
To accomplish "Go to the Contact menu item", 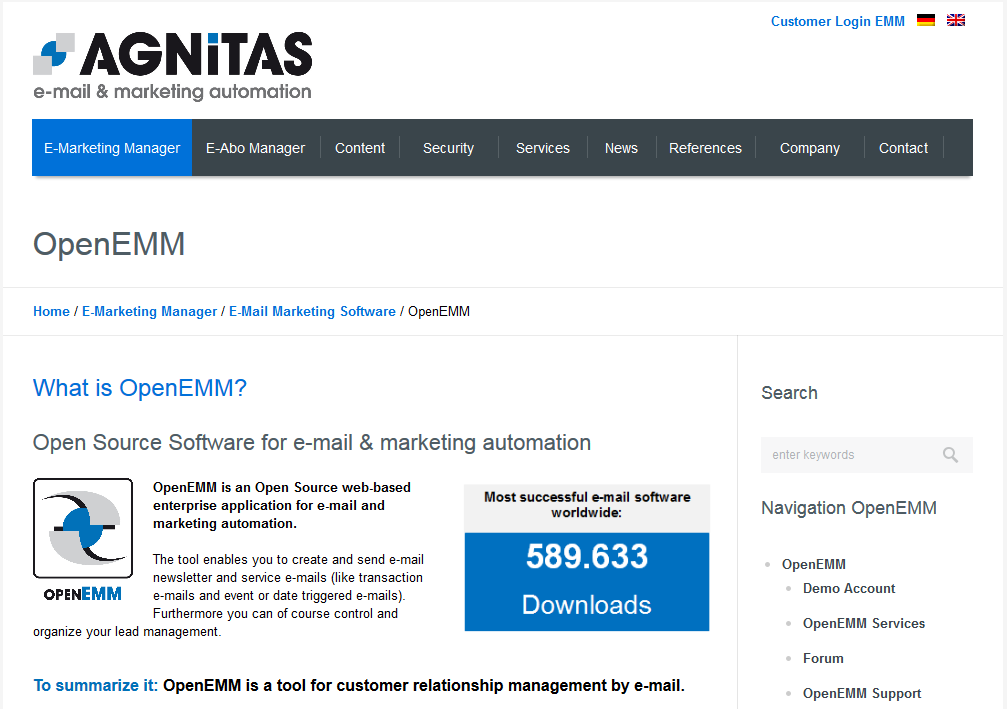I will coord(903,148).
